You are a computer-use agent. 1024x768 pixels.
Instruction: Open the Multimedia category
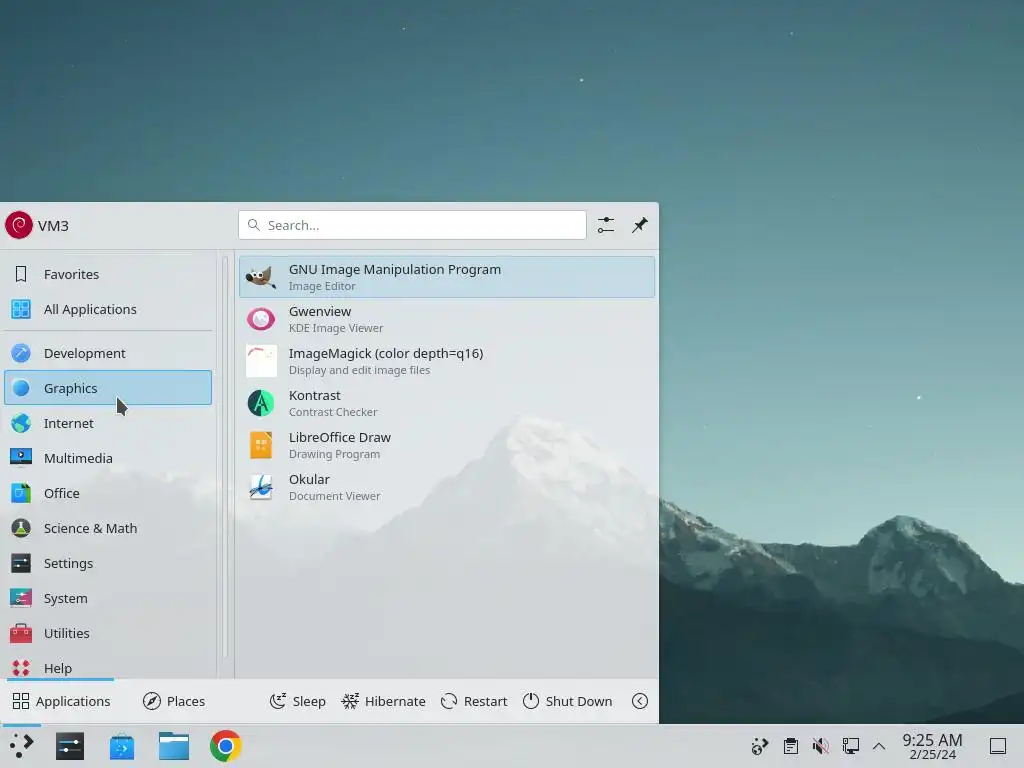108,458
